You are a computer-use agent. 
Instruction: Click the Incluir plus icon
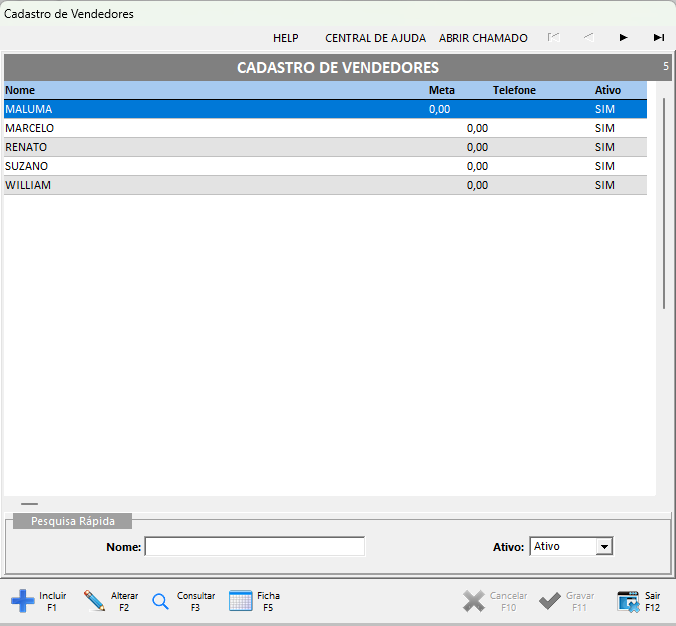pyautogui.click(x=22, y=601)
